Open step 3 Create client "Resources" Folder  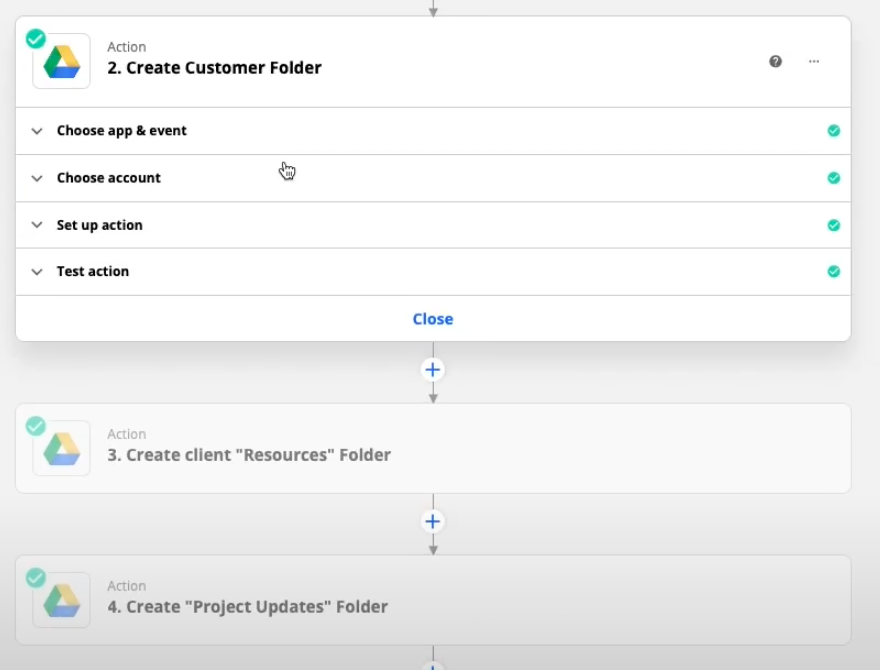249,455
